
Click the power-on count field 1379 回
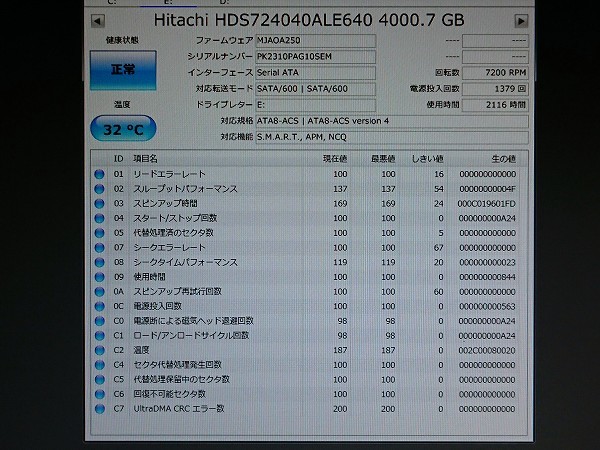(x=495, y=89)
